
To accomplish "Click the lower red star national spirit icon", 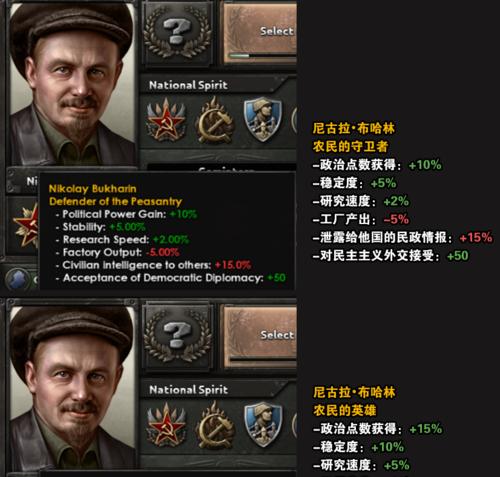I will tap(166, 425).
